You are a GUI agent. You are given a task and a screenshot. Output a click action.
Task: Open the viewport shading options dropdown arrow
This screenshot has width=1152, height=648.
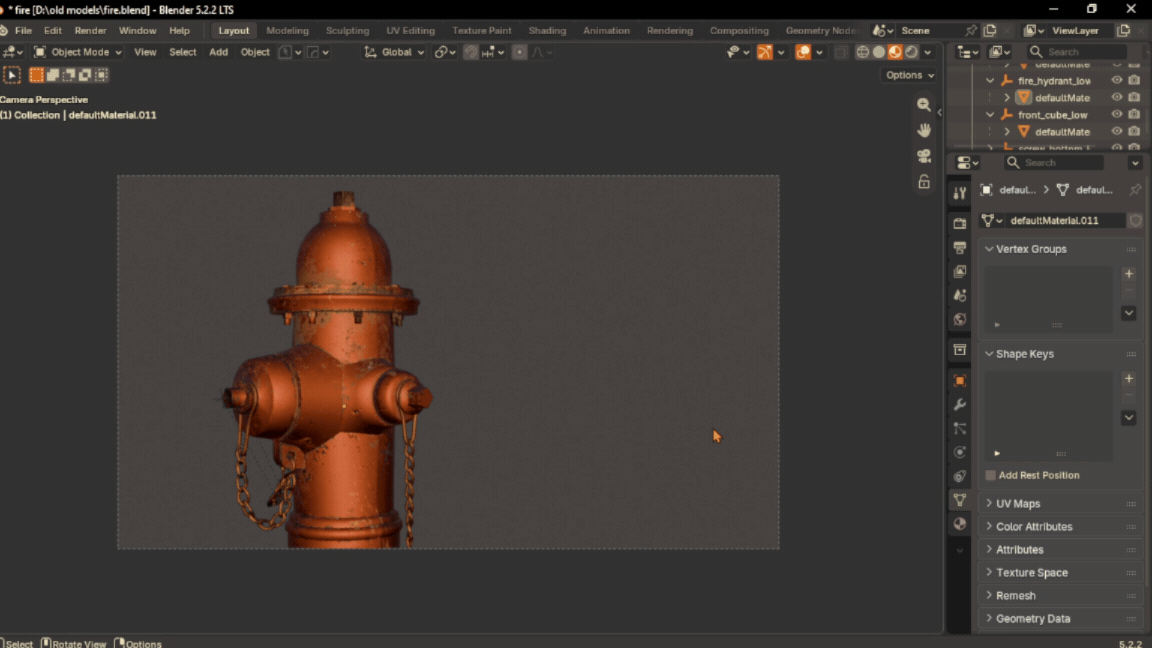928,52
